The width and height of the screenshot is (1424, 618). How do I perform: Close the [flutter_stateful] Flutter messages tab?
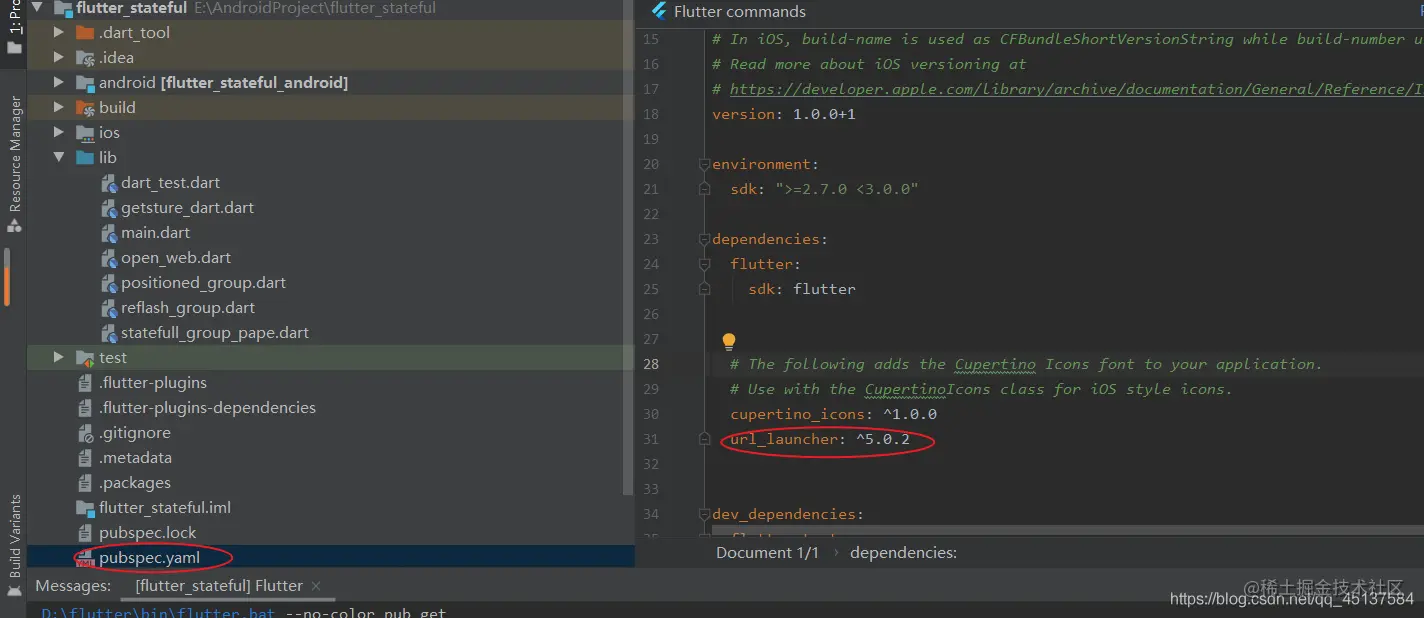pos(316,586)
